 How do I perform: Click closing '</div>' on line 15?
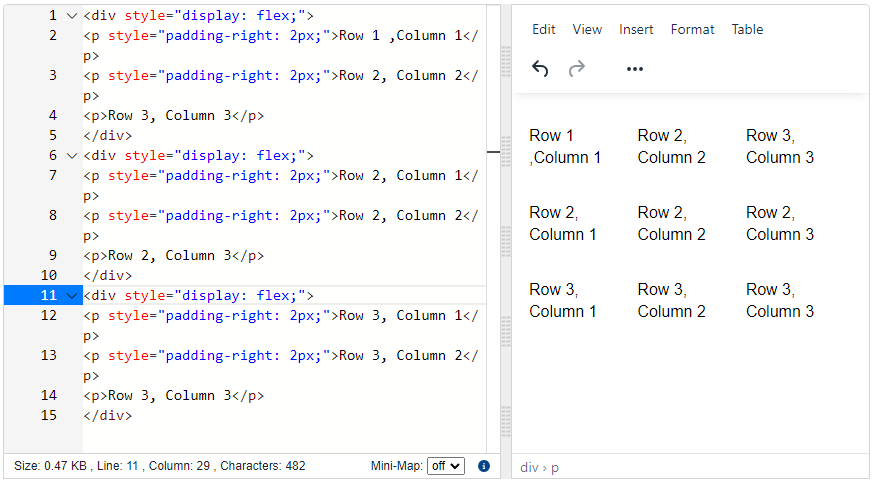point(108,415)
